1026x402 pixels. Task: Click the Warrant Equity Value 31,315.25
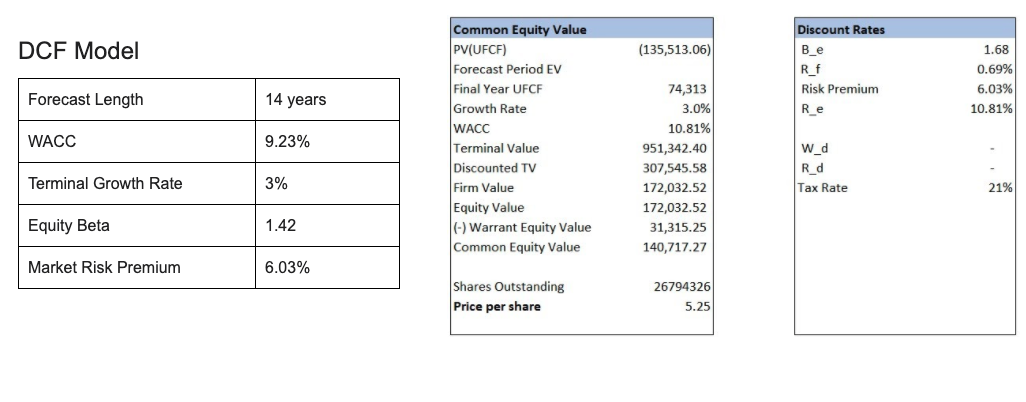(679, 227)
